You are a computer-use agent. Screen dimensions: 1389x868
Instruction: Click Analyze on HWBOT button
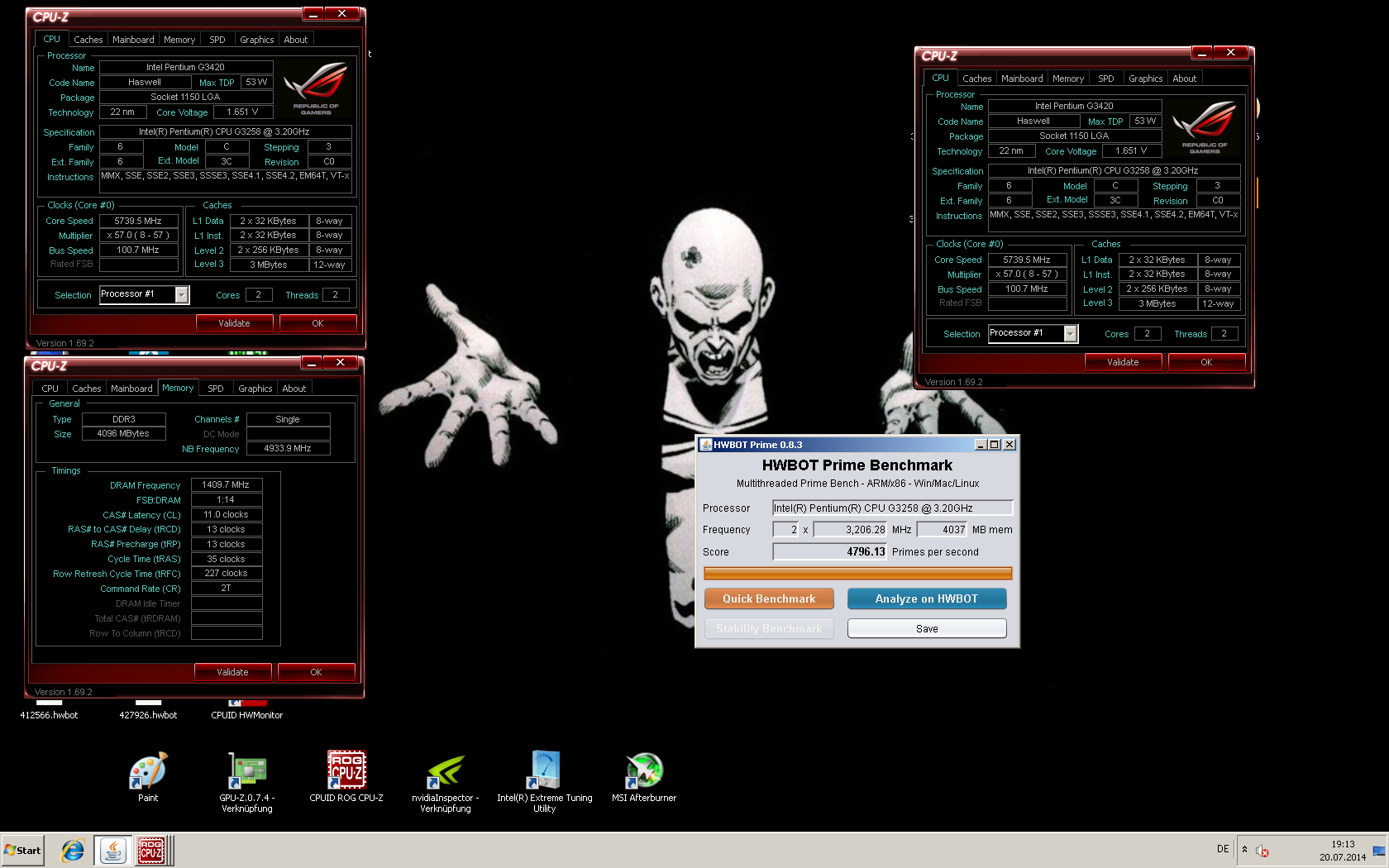[927, 599]
